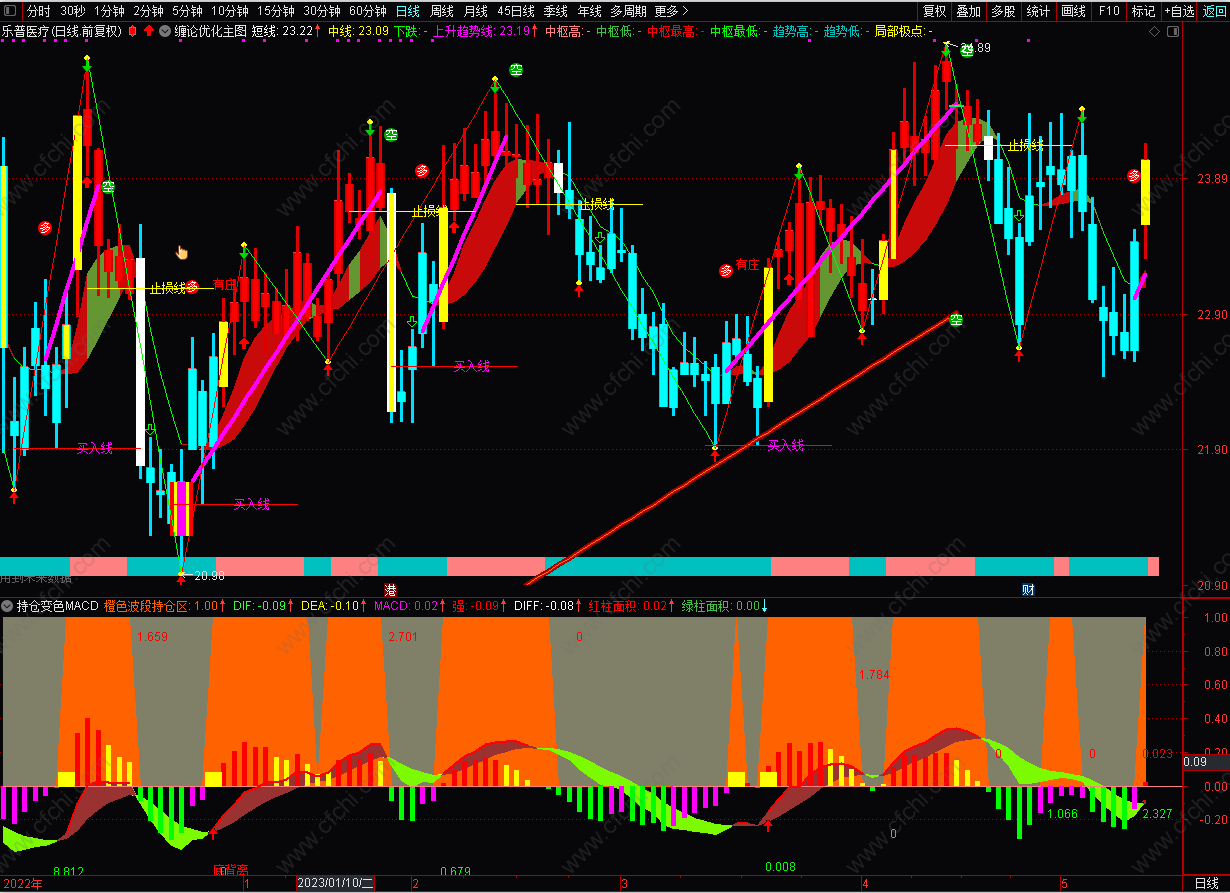Viewport: 1230px width, 893px height.
Task: Switch to the 日线 daily chart
Action: 408,11
